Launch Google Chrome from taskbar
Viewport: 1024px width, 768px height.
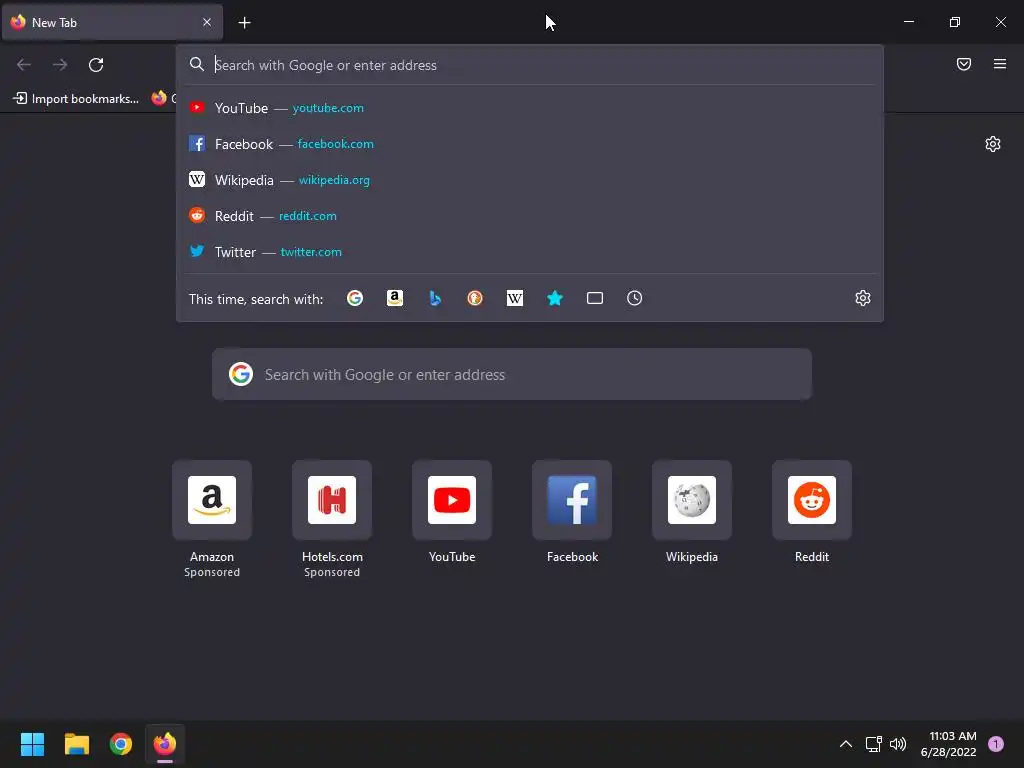(x=121, y=744)
